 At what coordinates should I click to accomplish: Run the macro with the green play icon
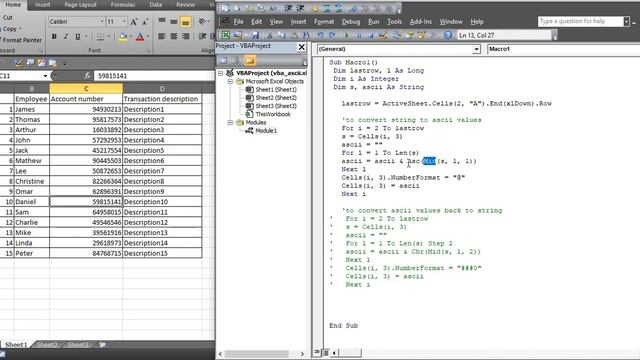click(347, 36)
